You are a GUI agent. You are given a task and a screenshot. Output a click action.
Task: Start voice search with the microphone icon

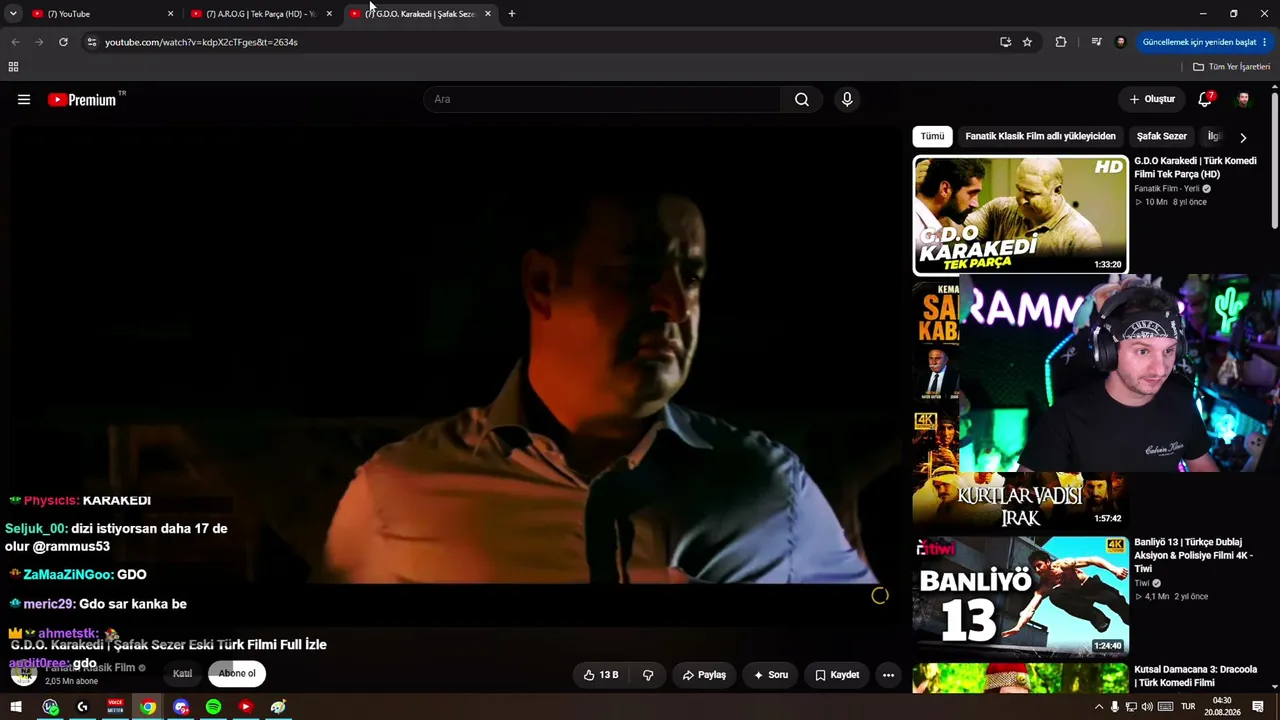point(847,99)
